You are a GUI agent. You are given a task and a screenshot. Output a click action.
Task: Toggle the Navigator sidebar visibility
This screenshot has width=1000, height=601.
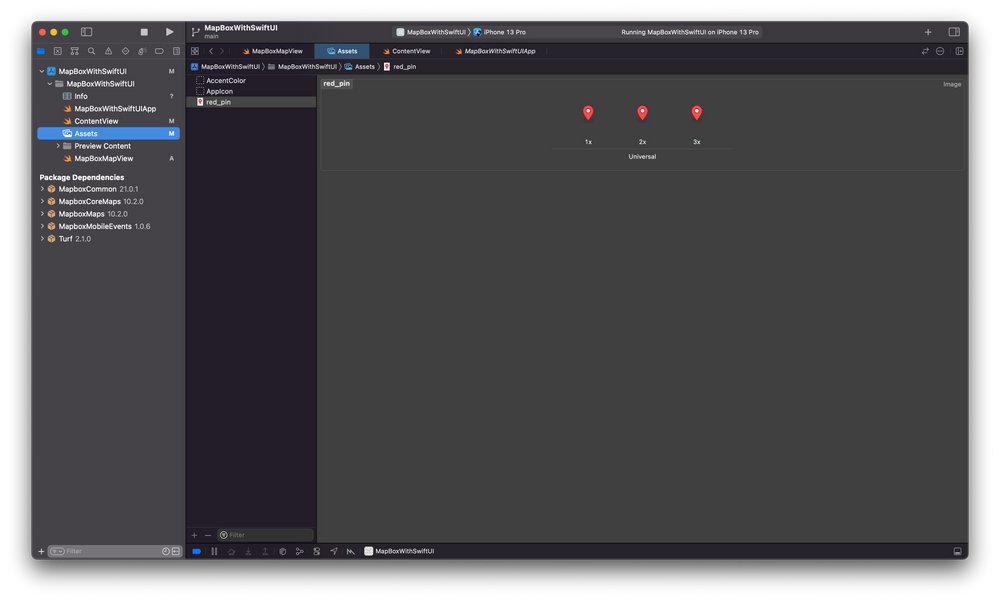pyautogui.click(x=86, y=31)
